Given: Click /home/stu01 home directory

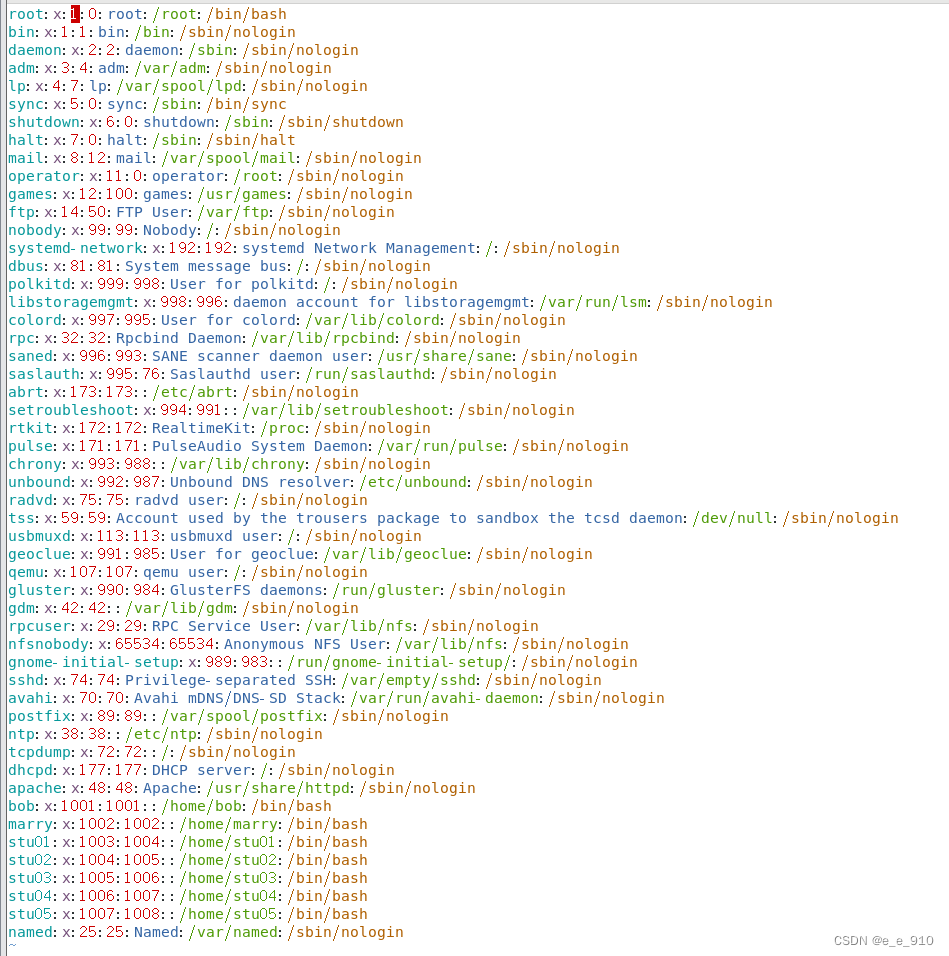Looking at the screenshot, I should click(x=229, y=841).
